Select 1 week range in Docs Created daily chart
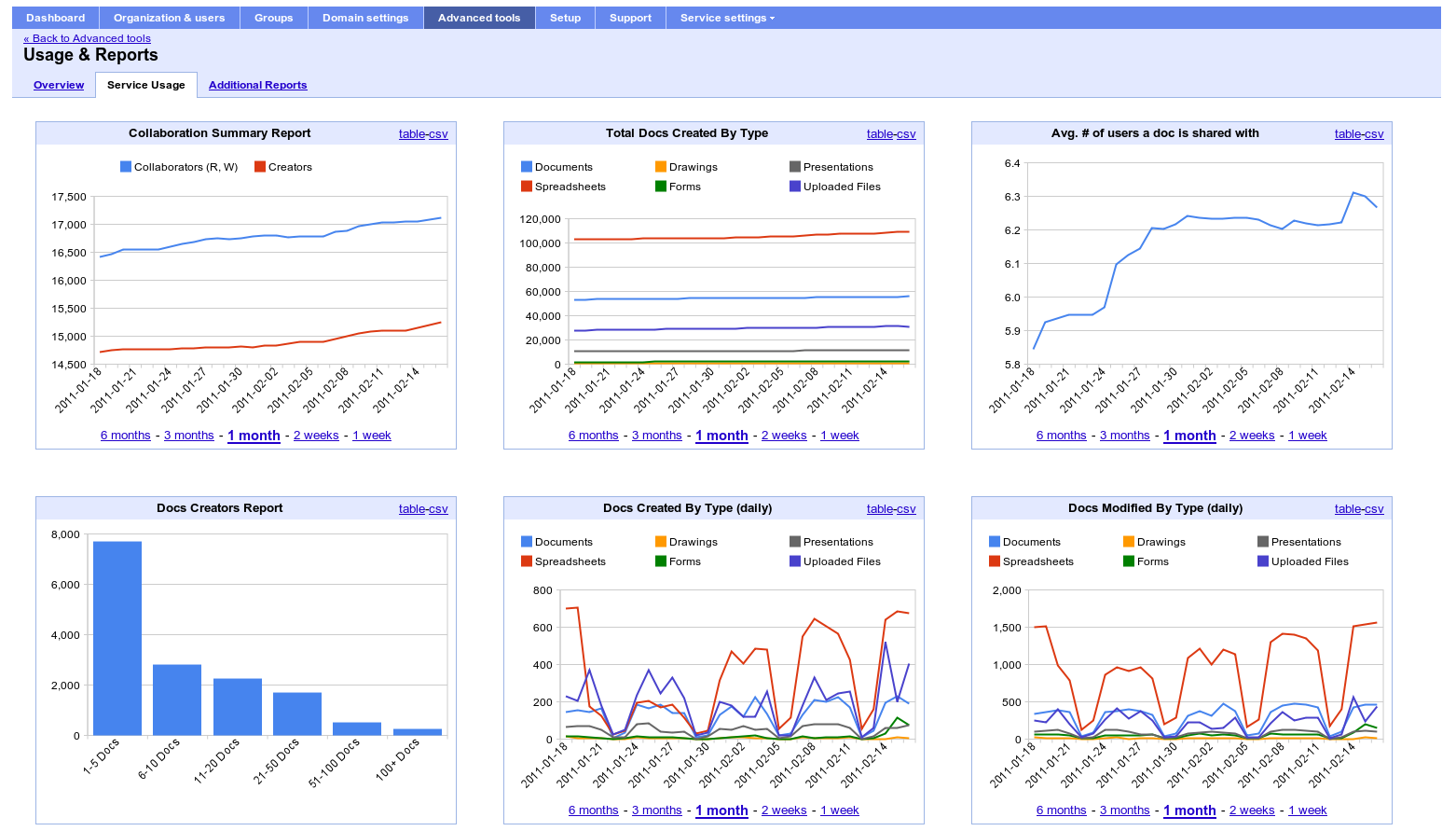This screenshot has width=1456, height=831. (x=840, y=810)
